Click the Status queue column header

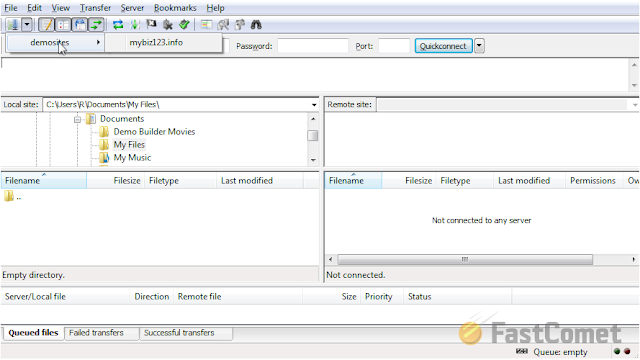[x=457, y=297]
